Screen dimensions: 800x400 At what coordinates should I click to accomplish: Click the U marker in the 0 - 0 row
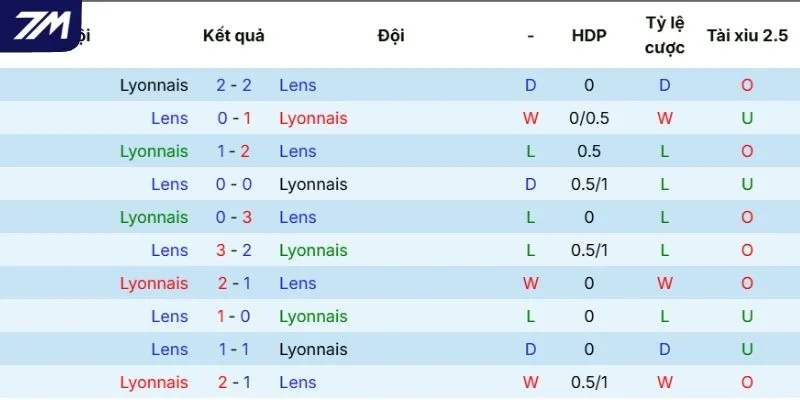[x=747, y=184]
